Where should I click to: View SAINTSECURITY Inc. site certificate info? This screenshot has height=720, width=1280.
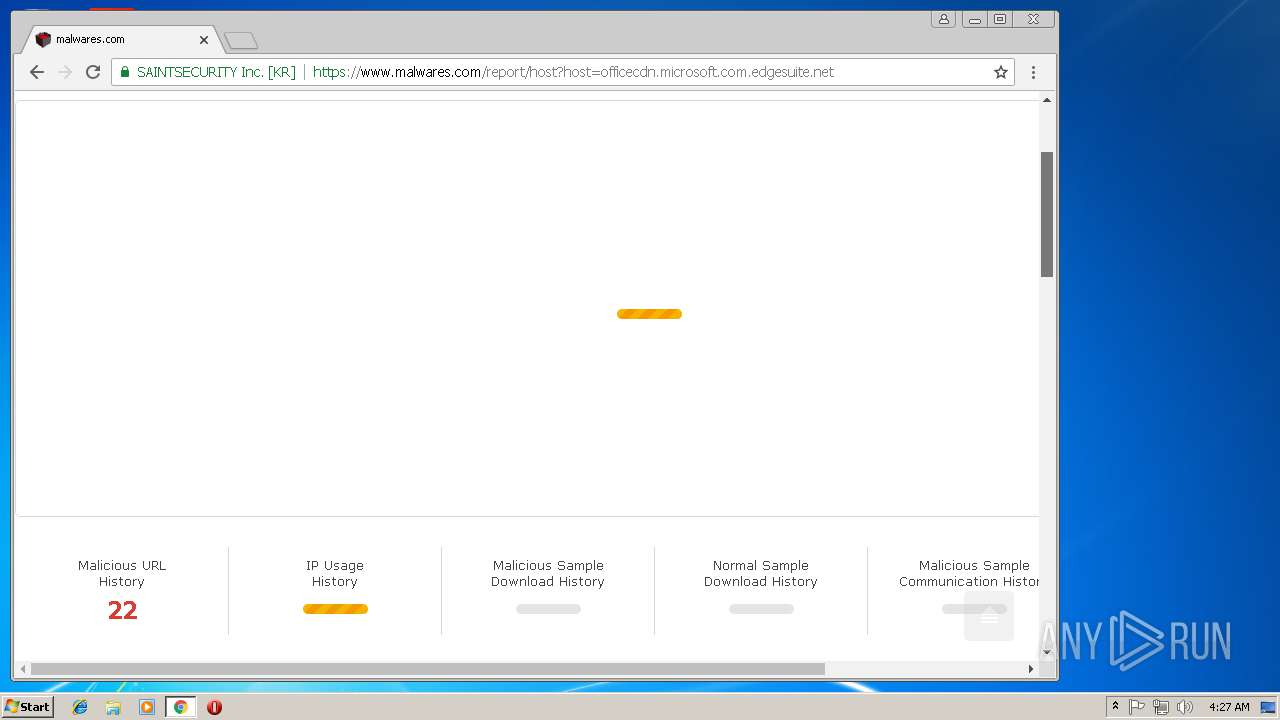[x=208, y=72]
